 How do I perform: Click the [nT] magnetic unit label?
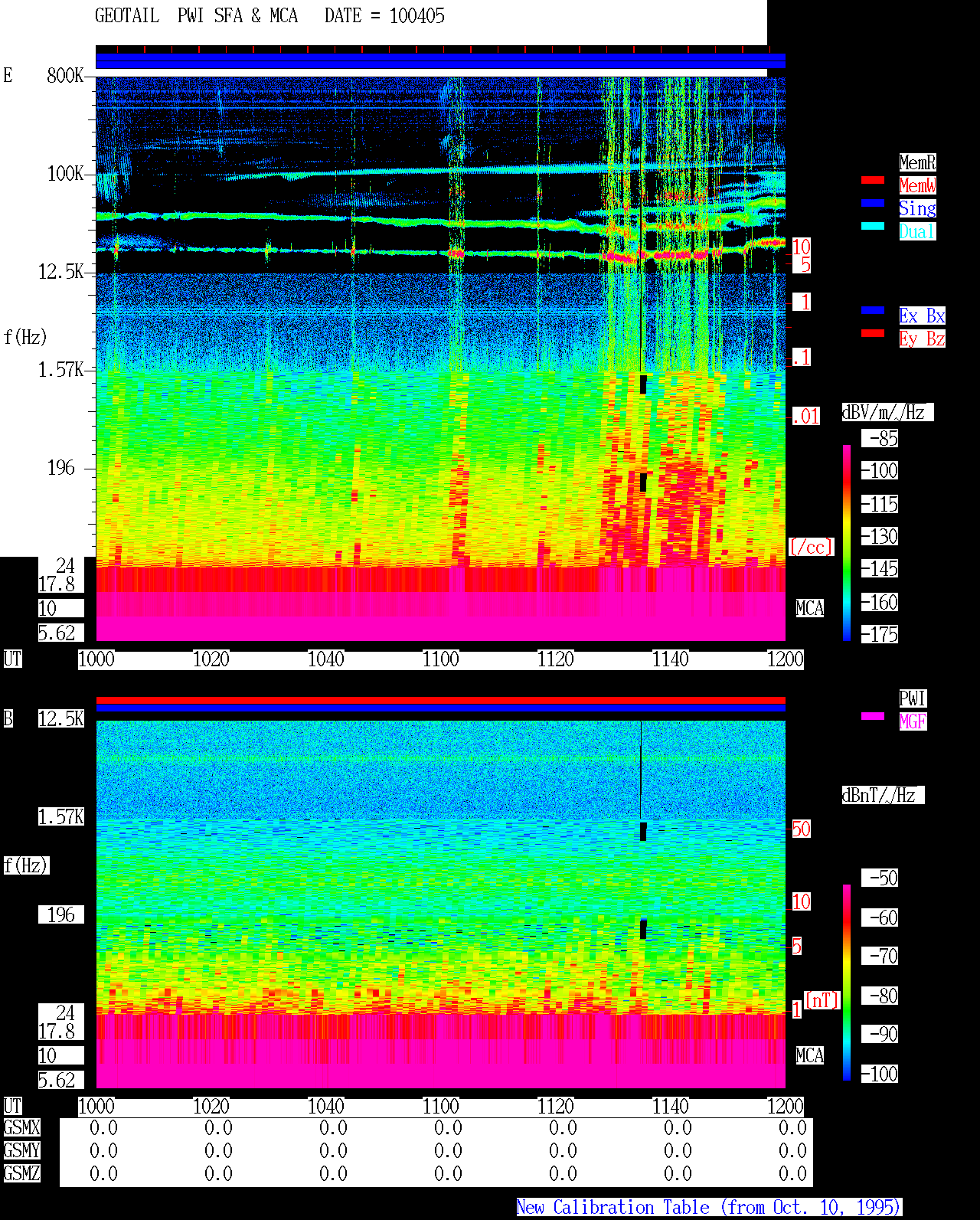(823, 999)
